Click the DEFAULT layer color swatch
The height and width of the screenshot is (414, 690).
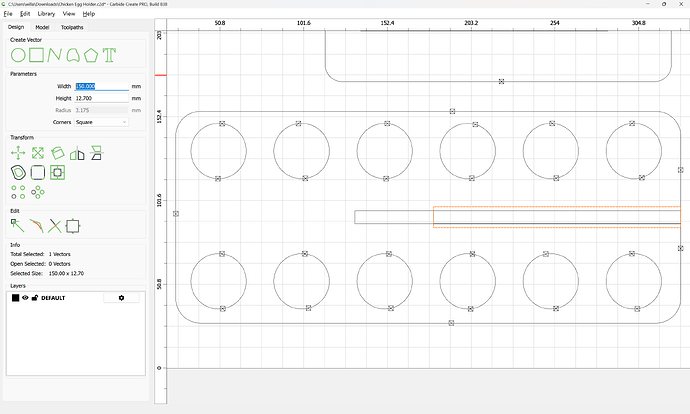16,298
